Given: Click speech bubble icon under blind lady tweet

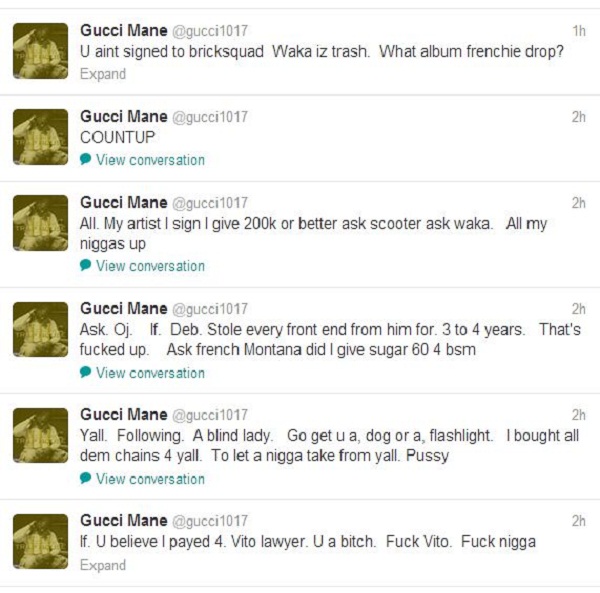Looking at the screenshot, I should click(x=85, y=479).
